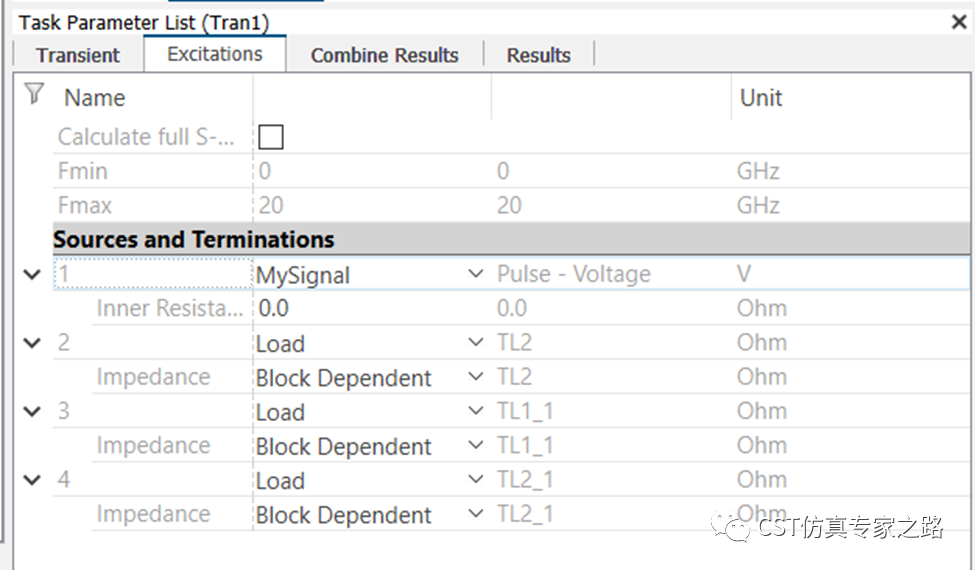
Task: Collapse port 3 termination row
Action: pyautogui.click(x=32, y=411)
